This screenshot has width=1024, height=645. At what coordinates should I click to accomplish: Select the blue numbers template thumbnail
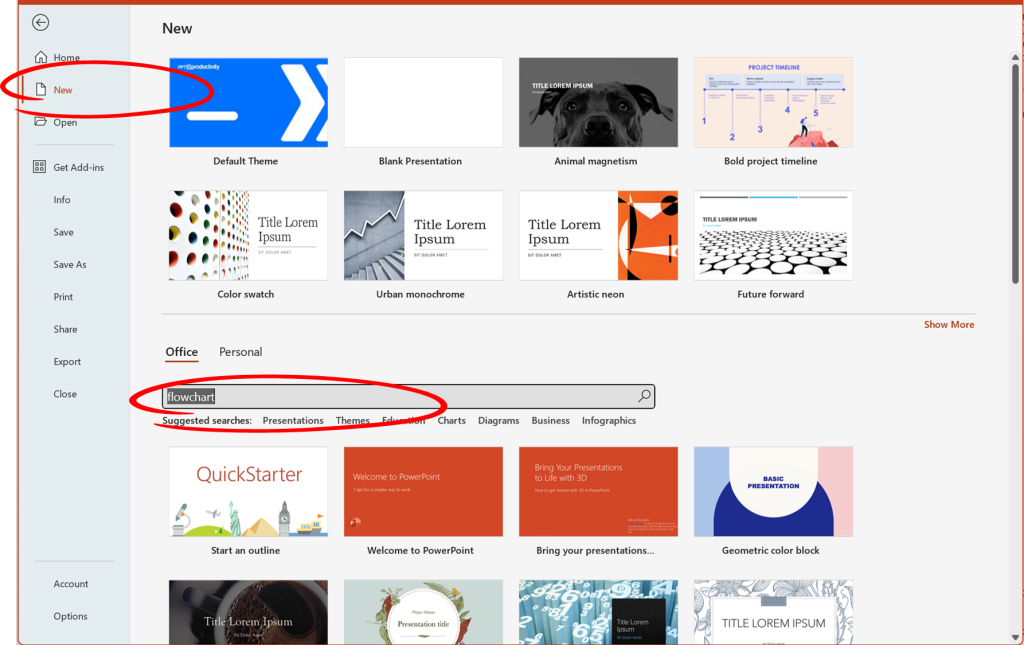(598, 612)
